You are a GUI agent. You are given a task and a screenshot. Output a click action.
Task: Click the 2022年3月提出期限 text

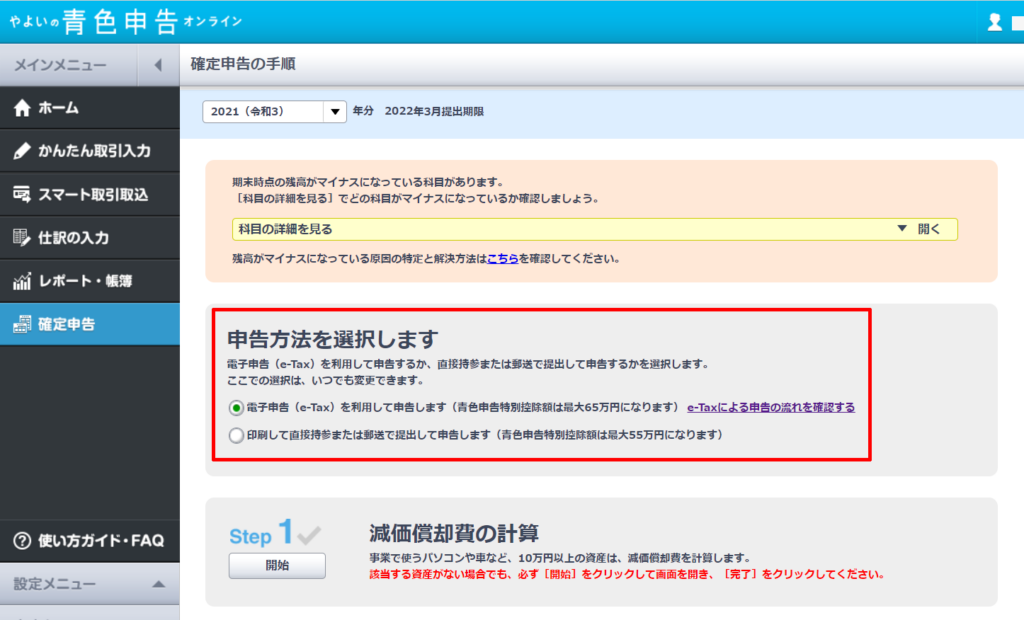pos(434,111)
